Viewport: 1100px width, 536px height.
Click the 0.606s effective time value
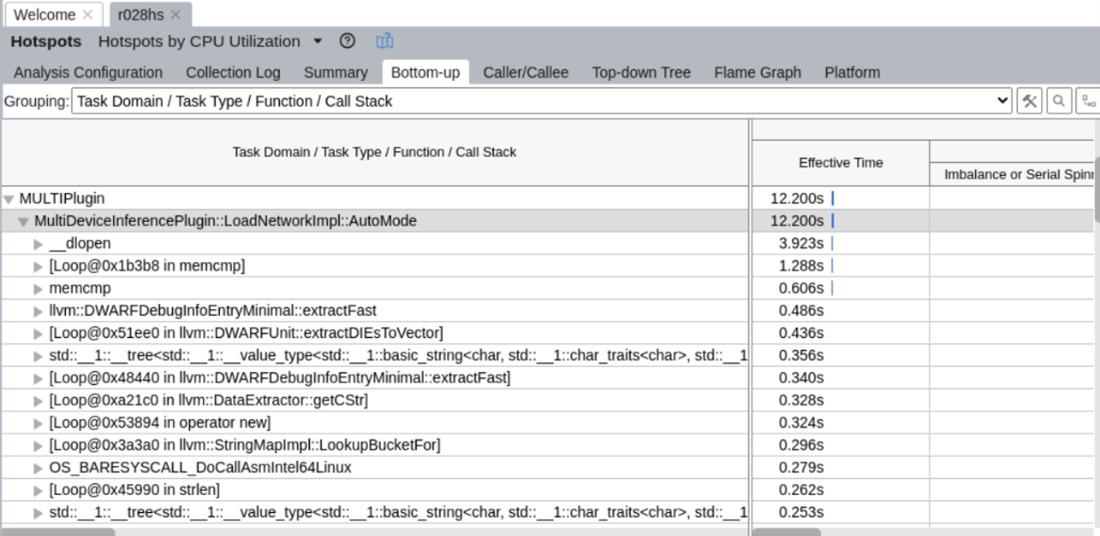pyautogui.click(x=801, y=288)
